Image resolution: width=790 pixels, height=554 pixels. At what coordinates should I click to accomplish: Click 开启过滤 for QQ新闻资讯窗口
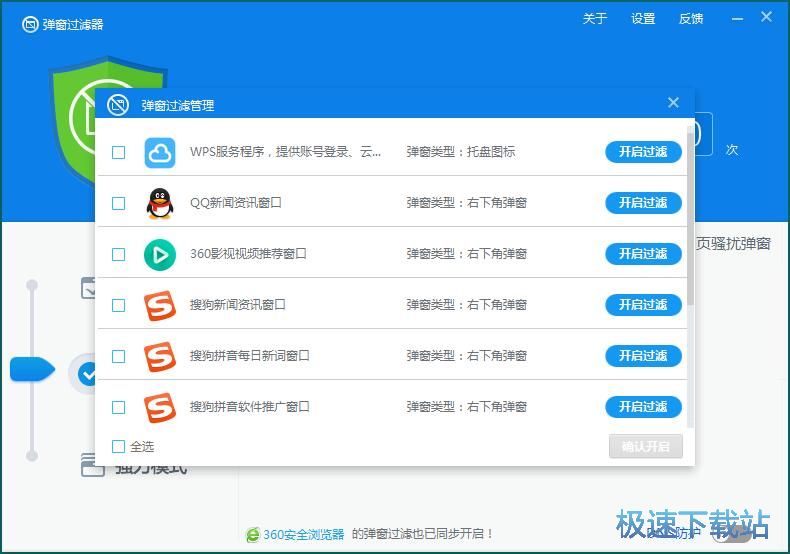[643, 203]
